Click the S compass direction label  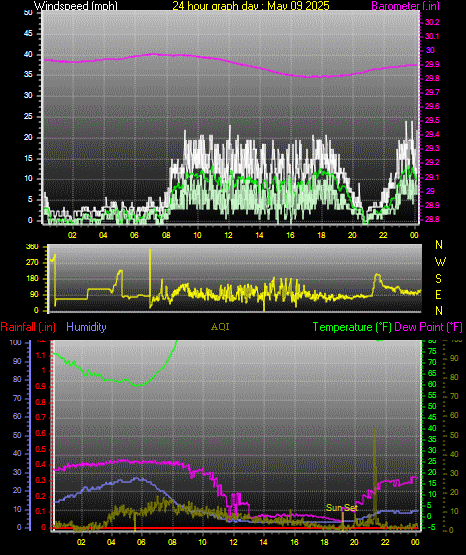click(x=438, y=279)
